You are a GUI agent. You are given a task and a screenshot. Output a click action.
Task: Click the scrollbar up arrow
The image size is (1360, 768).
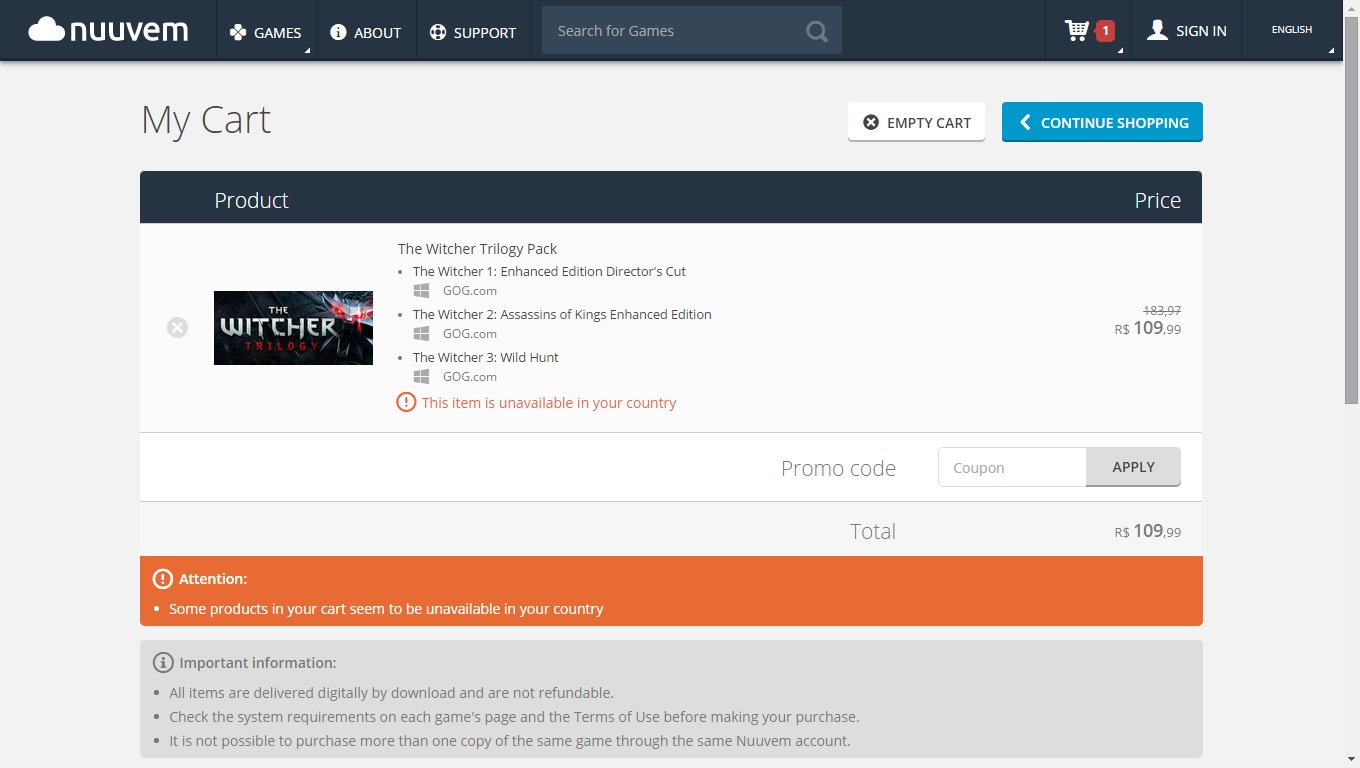(1351, 8)
